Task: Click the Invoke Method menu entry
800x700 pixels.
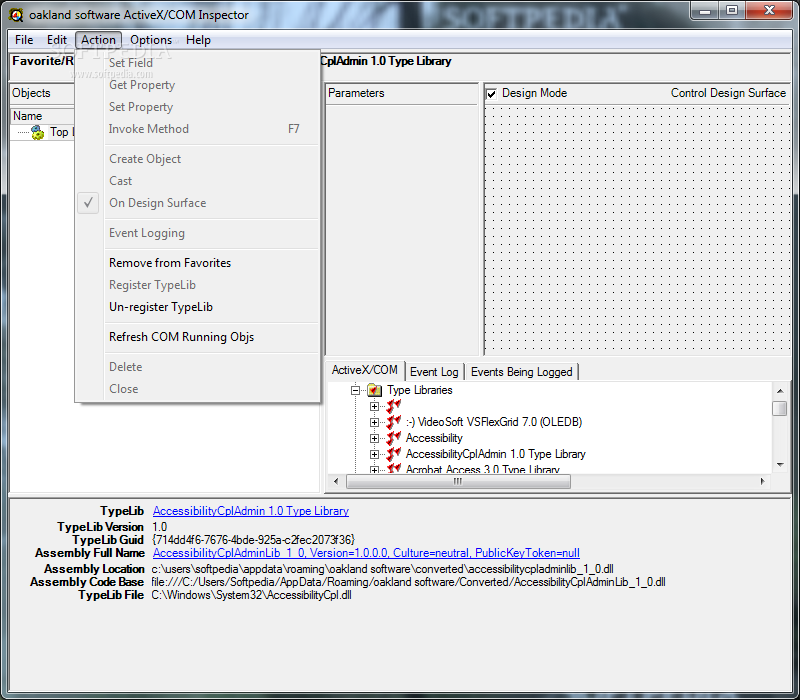Action: [x=197, y=129]
